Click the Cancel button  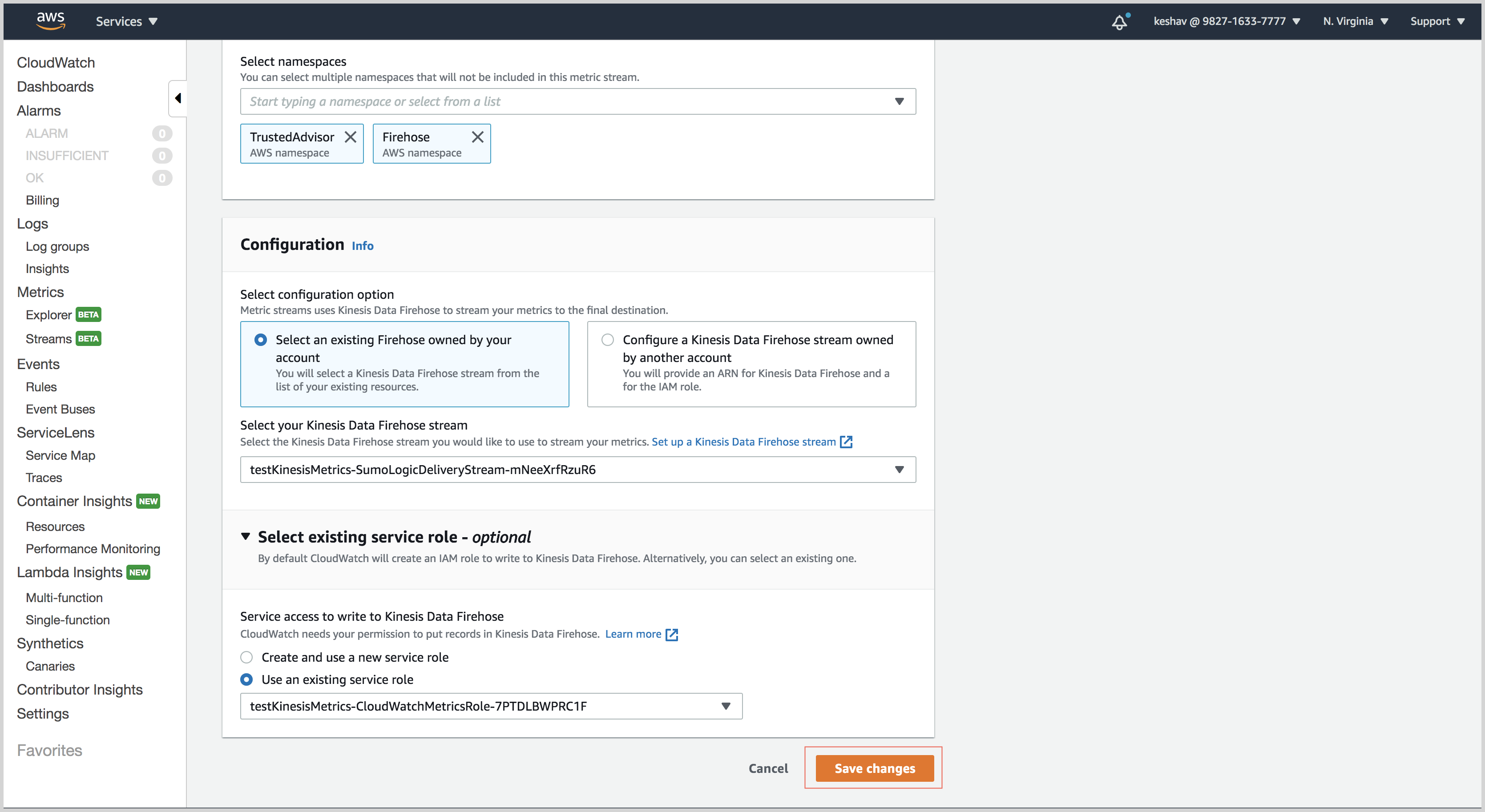coord(768,769)
